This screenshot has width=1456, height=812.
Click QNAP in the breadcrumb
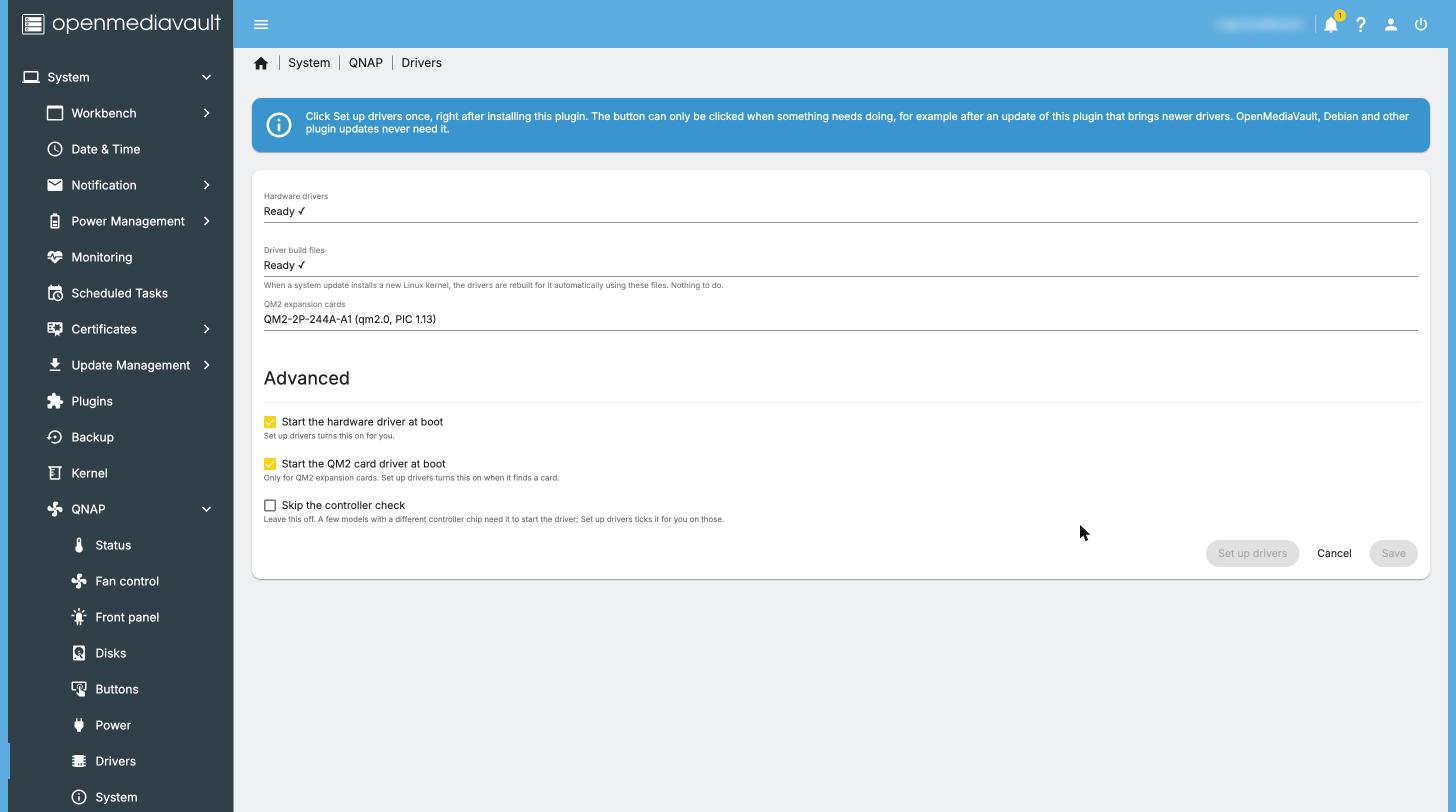pyautogui.click(x=366, y=63)
